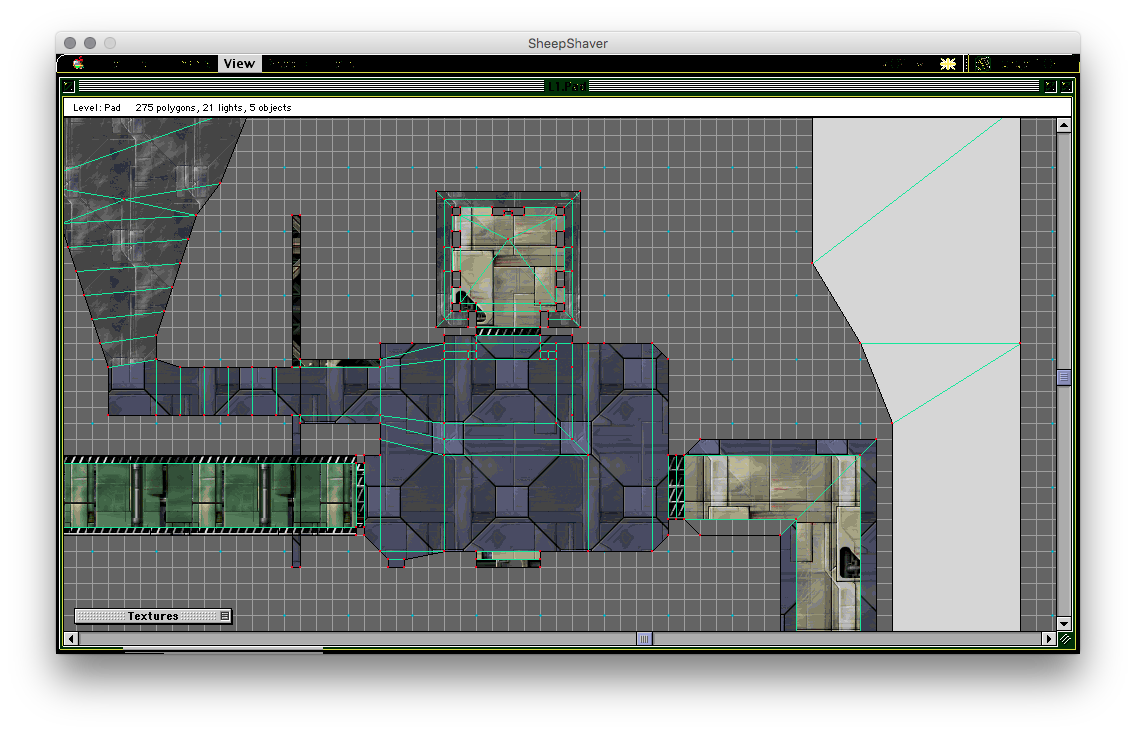Click the SheepShaver window title

[x=568, y=43]
